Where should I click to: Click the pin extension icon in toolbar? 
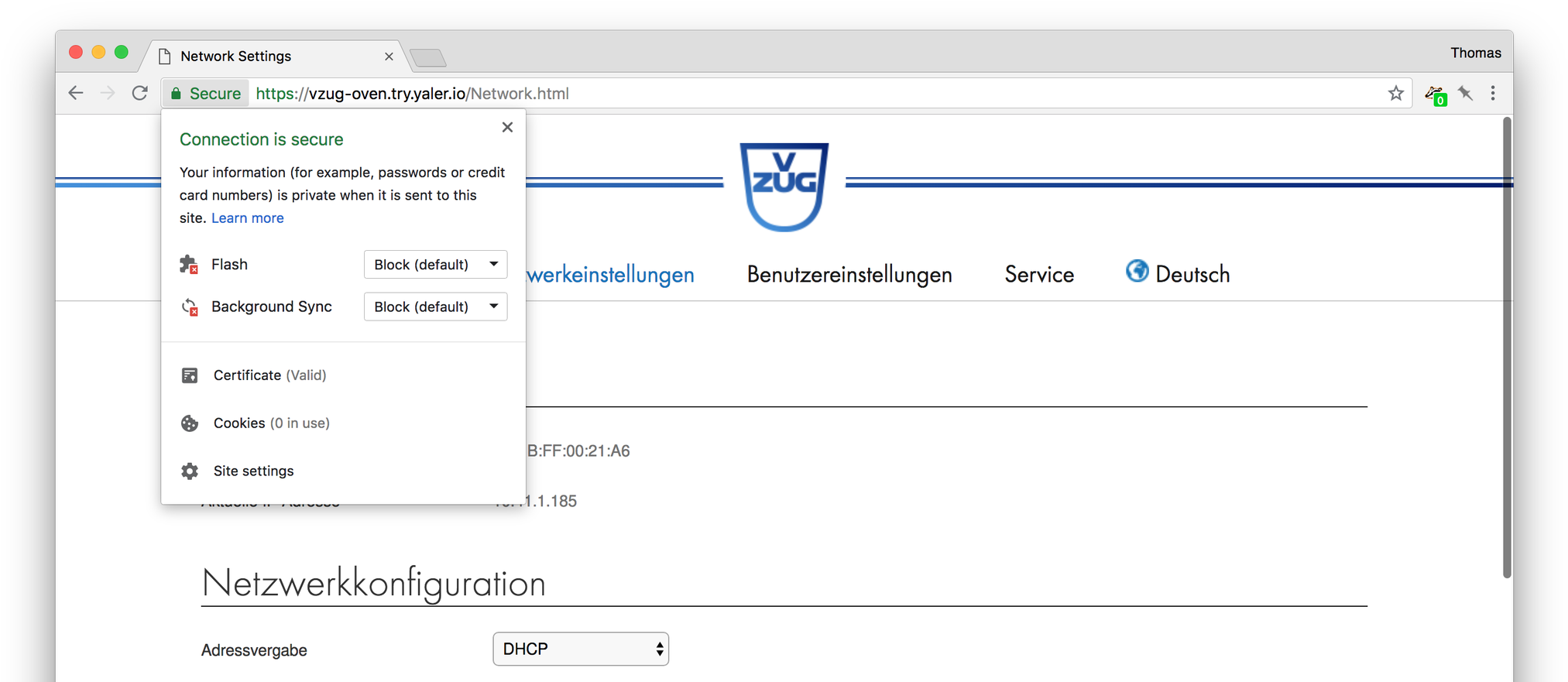point(1465,94)
